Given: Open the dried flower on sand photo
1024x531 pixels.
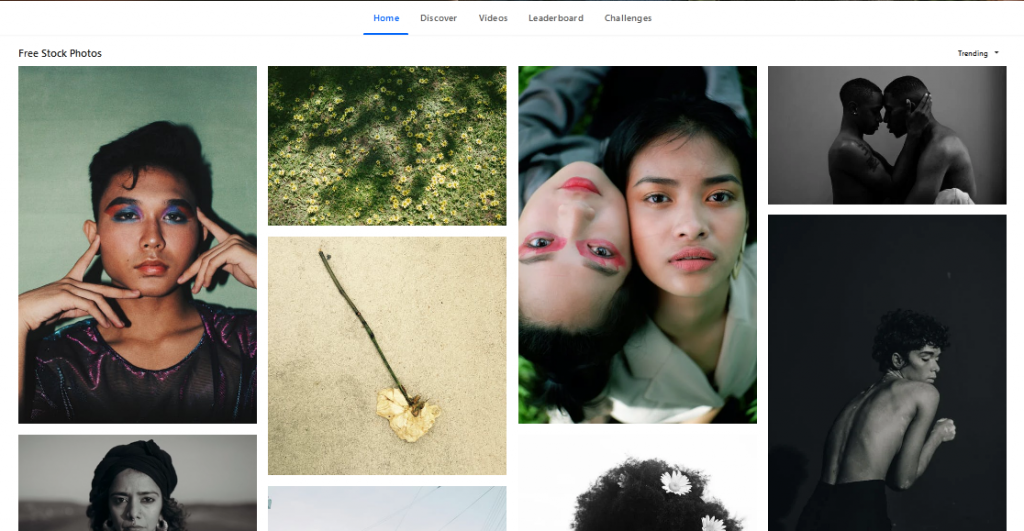Looking at the screenshot, I should click(387, 355).
